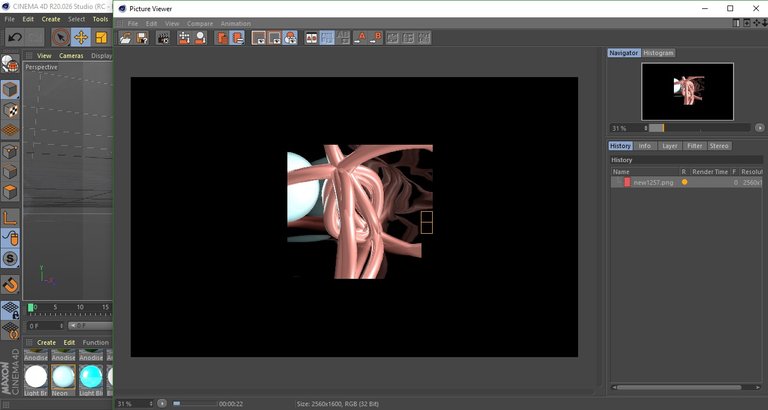Click the Navigator preview thumbnail

[x=687, y=92]
